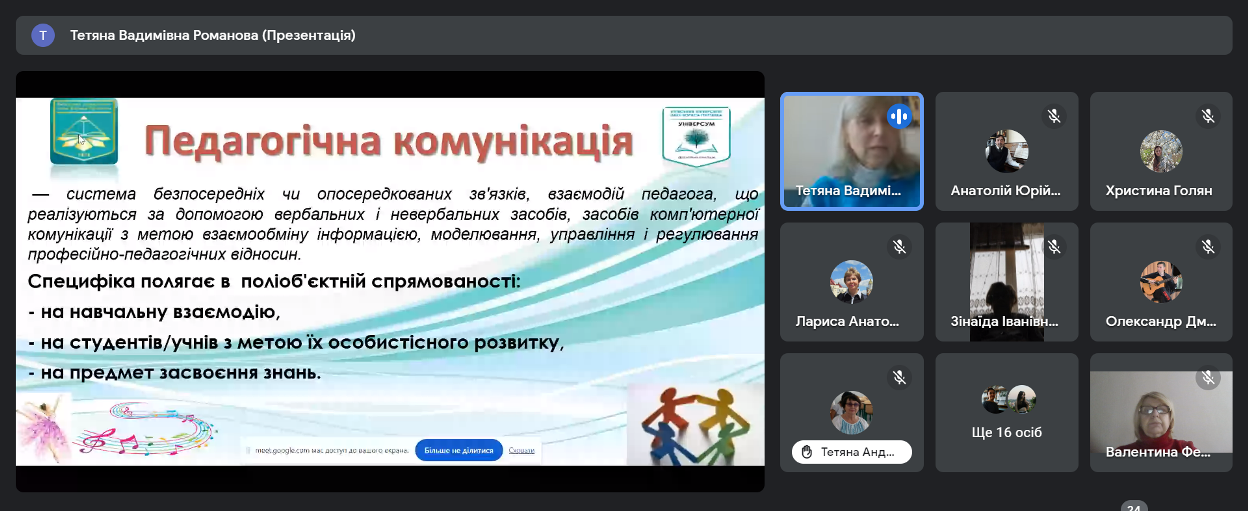Click muted microphone icon on Христина Голян tile
Screen dimensions: 1248x511
point(1207,116)
